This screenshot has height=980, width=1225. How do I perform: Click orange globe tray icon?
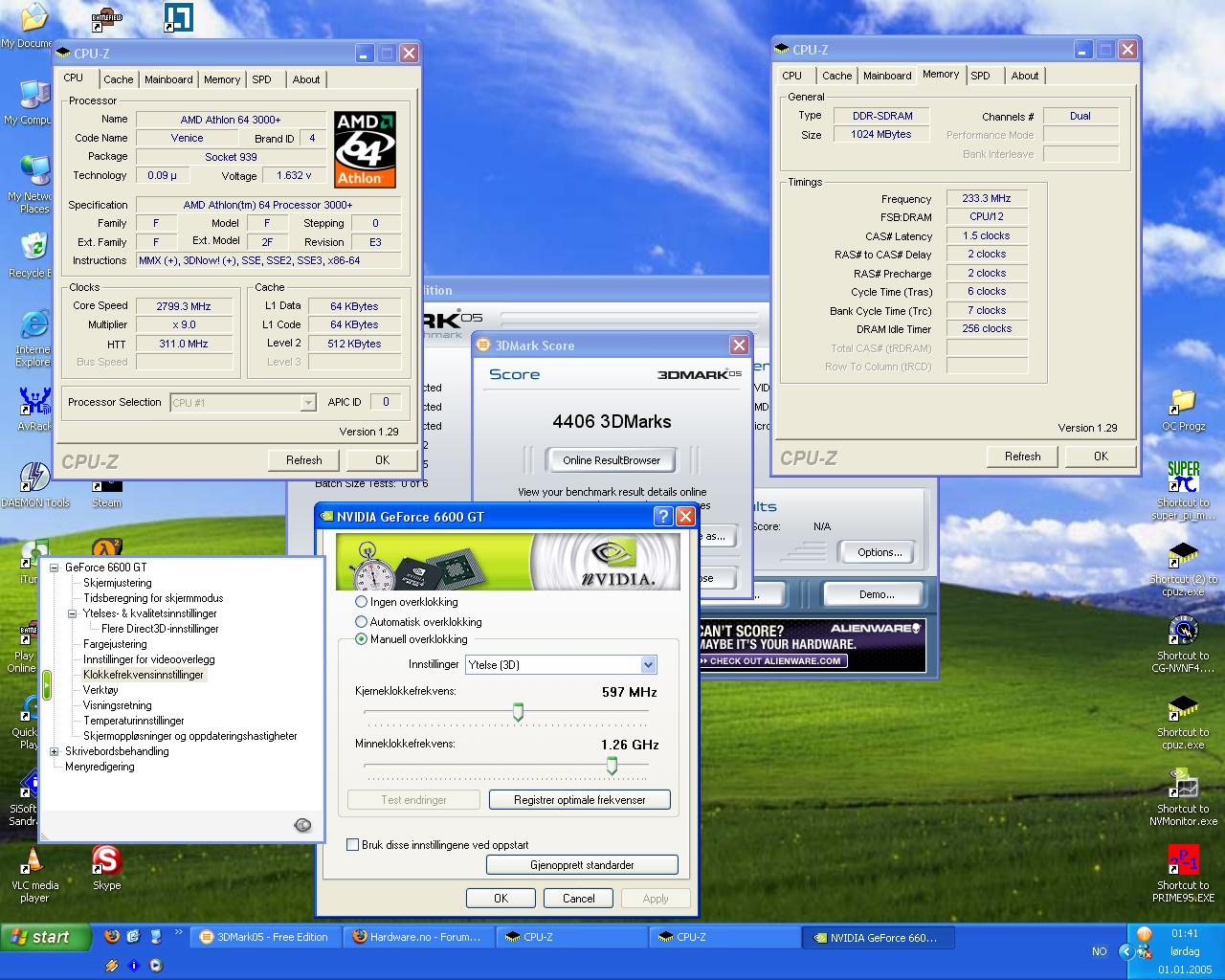click(x=1145, y=933)
